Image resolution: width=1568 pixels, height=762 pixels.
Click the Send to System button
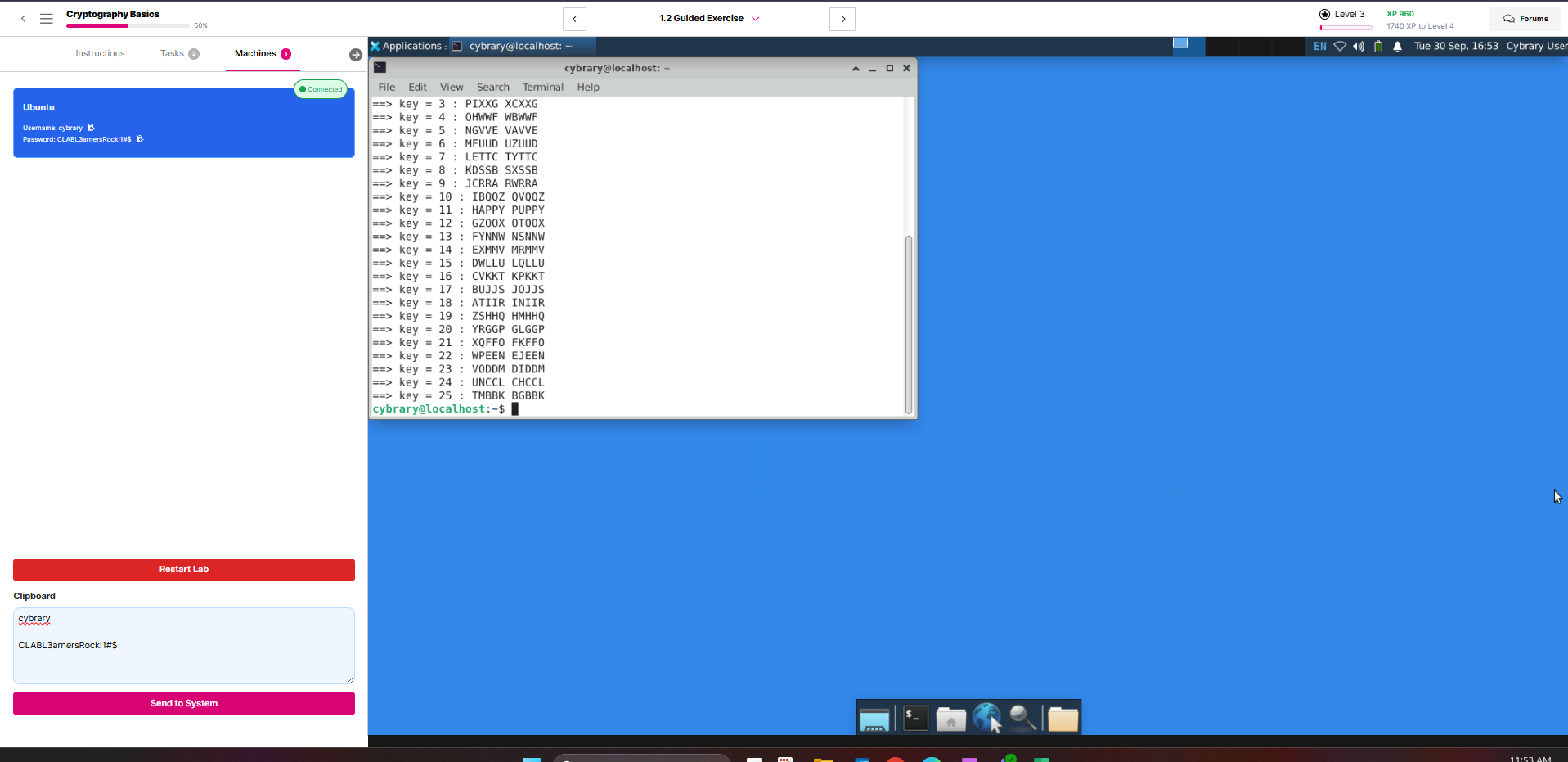(x=184, y=704)
